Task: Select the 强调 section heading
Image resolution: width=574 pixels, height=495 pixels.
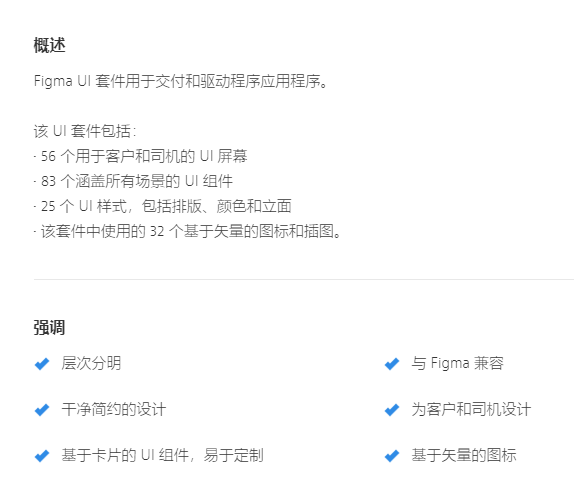Action: point(49,327)
